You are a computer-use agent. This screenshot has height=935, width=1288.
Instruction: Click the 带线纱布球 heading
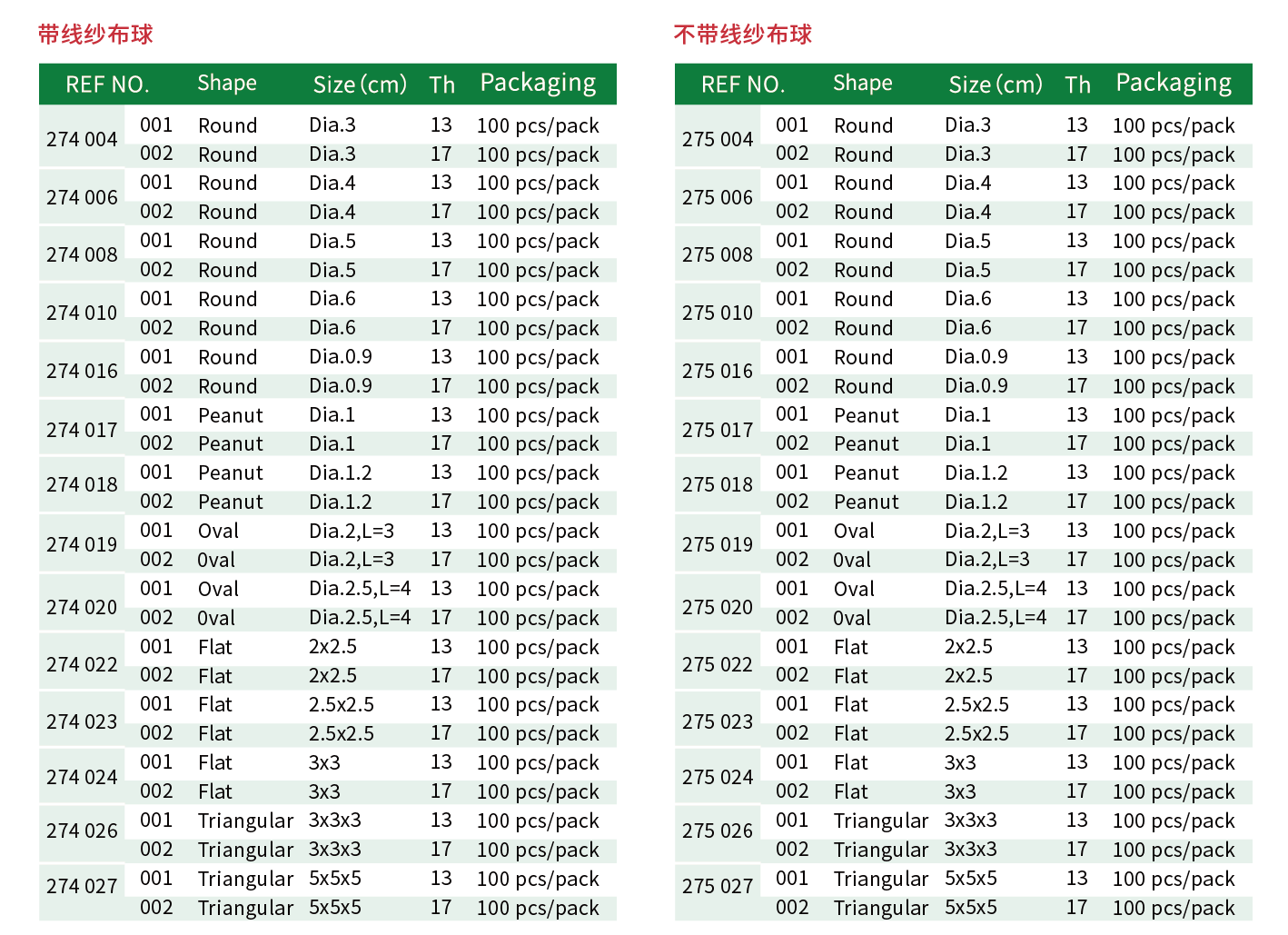(x=95, y=35)
